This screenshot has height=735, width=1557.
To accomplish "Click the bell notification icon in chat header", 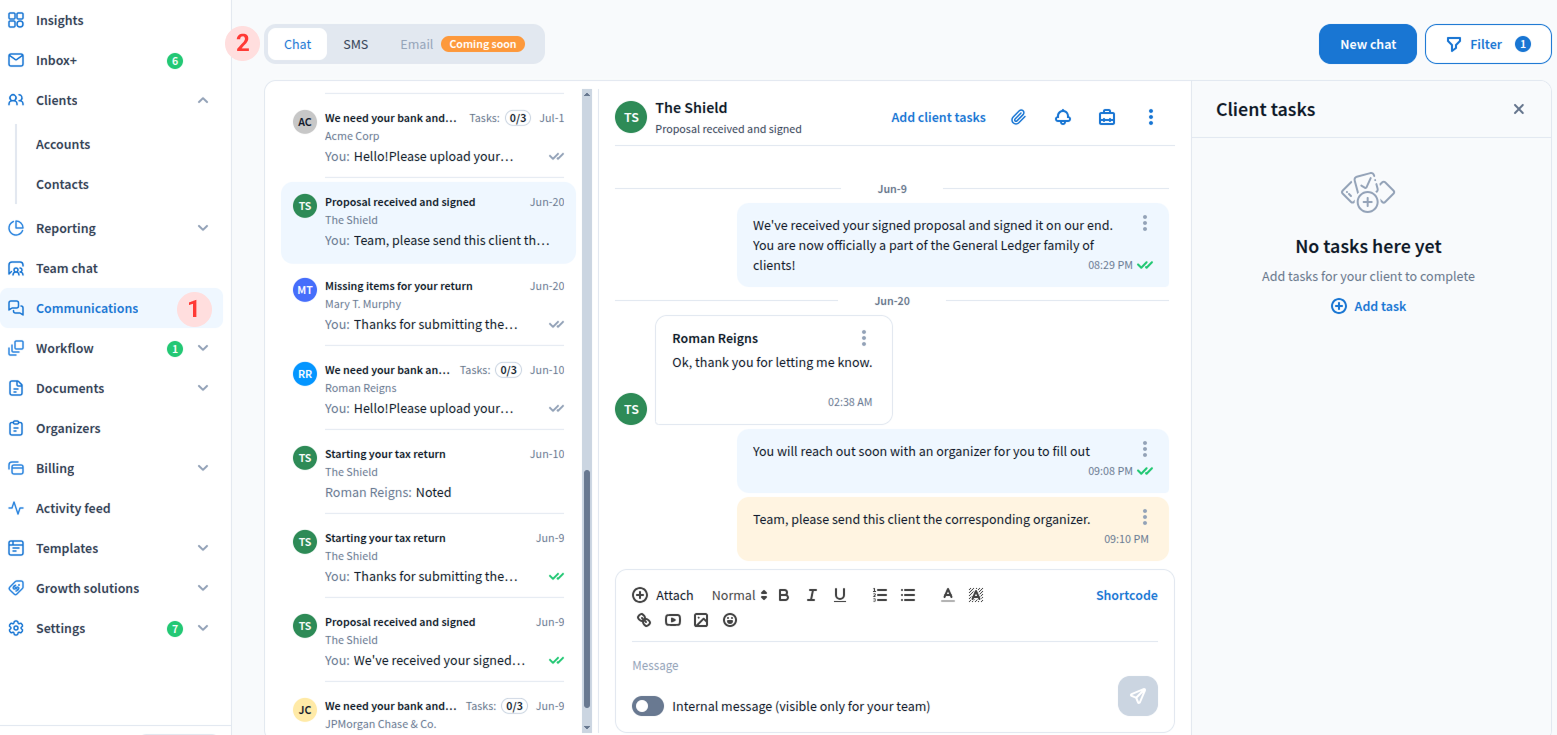I will click(1063, 117).
